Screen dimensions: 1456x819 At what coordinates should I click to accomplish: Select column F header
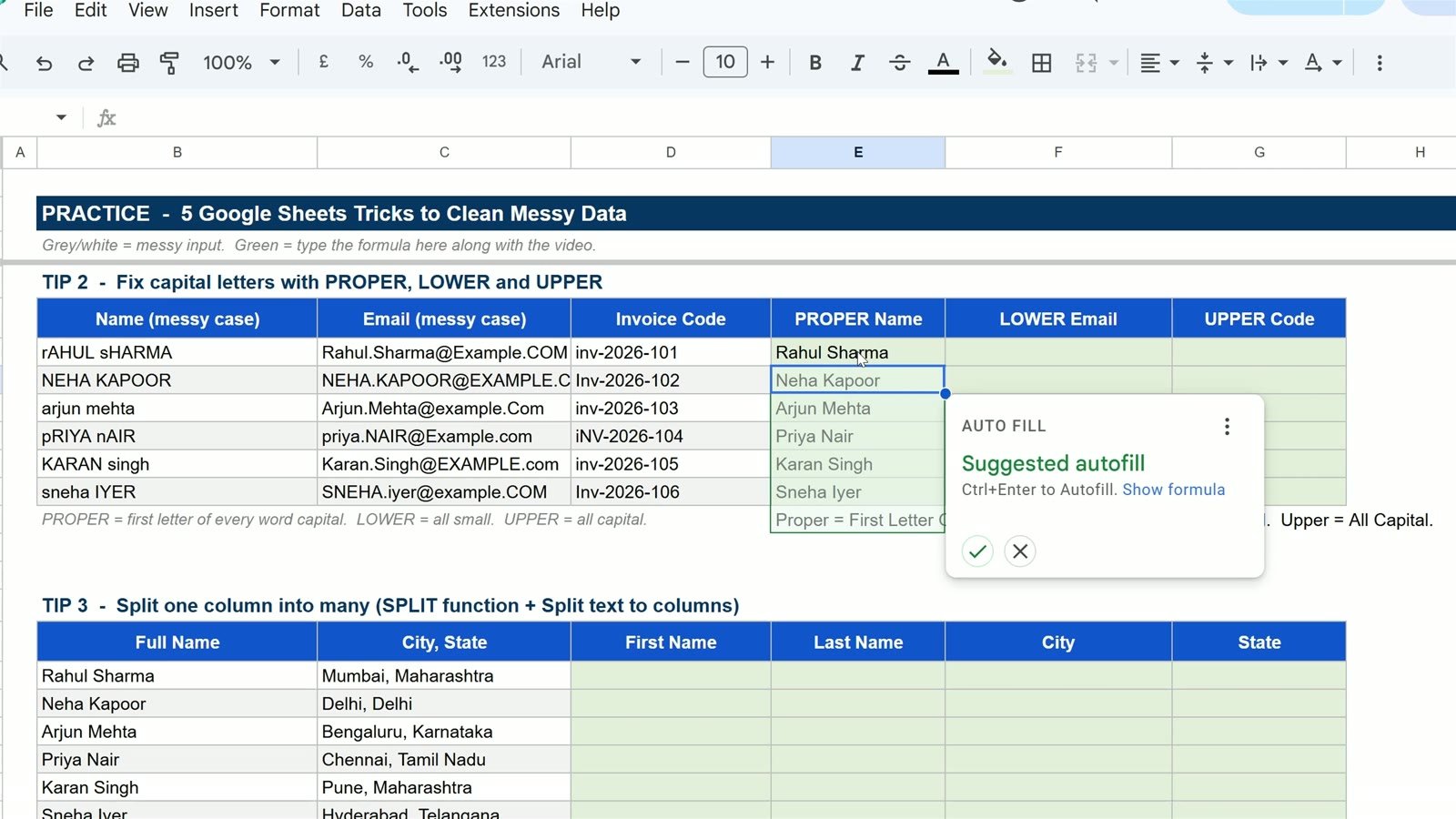coord(1058,153)
